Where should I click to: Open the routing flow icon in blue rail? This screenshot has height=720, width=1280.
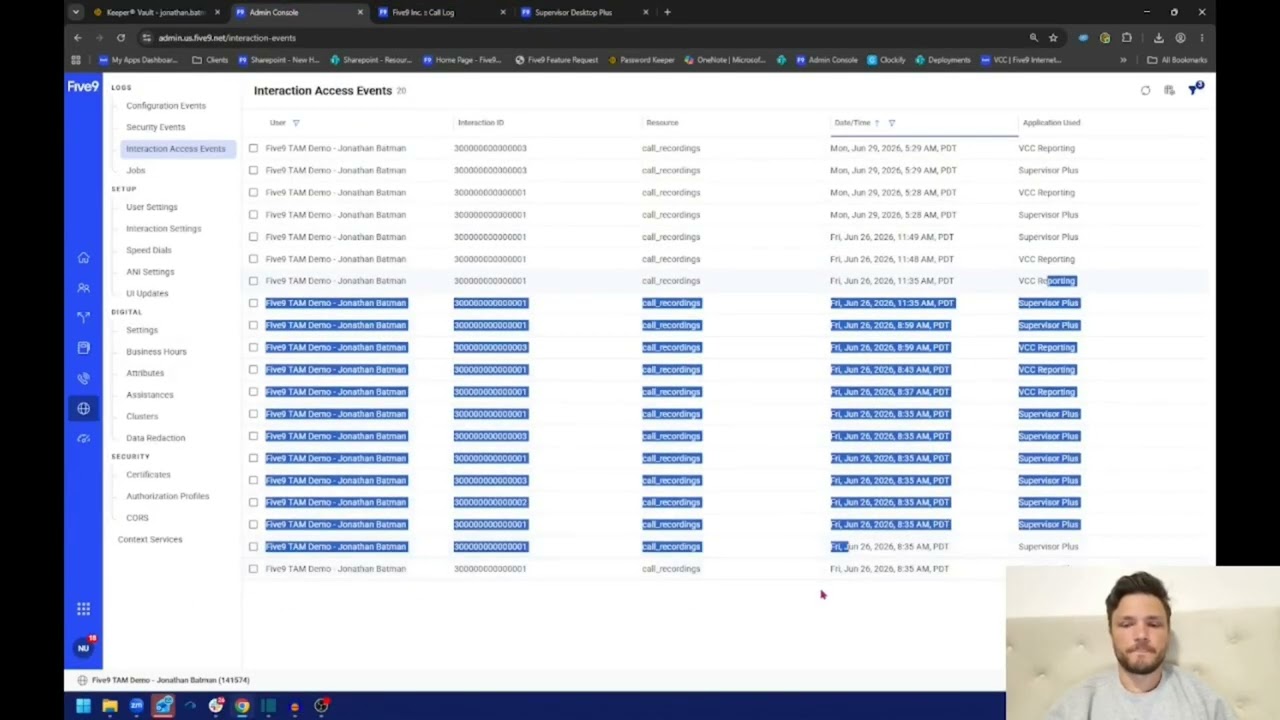[83, 317]
